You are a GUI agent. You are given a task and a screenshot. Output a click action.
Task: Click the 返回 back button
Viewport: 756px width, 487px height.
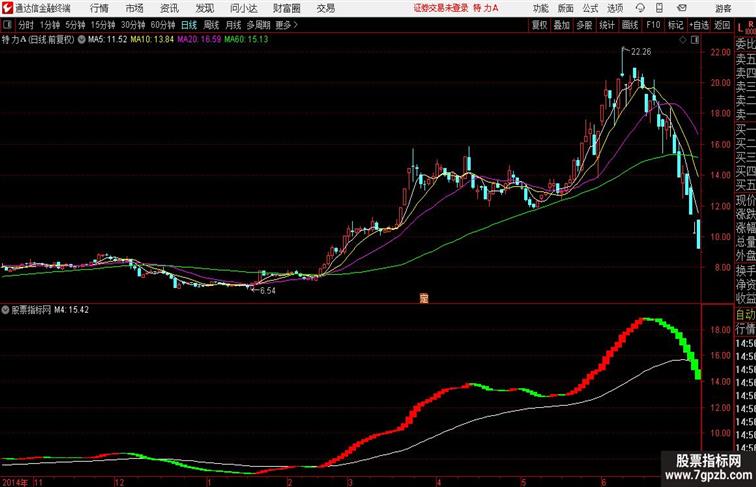pos(722,25)
